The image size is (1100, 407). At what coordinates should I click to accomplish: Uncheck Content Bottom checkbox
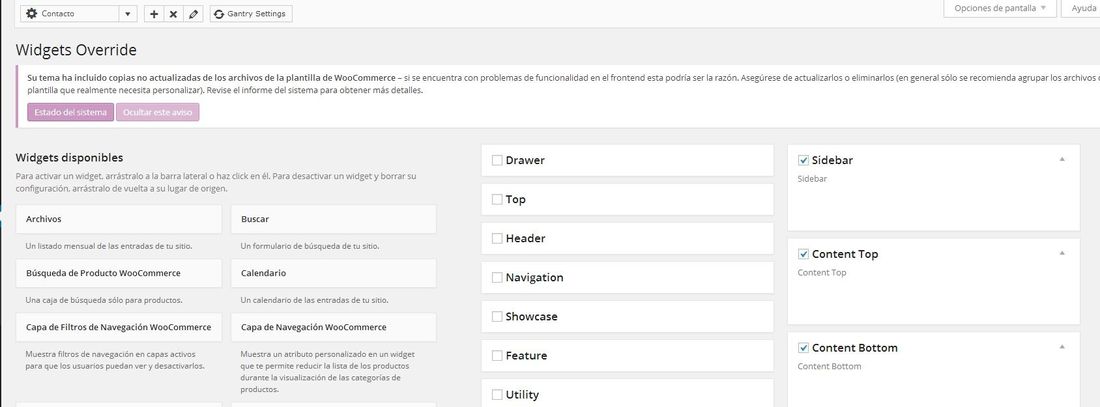[803, 347]
